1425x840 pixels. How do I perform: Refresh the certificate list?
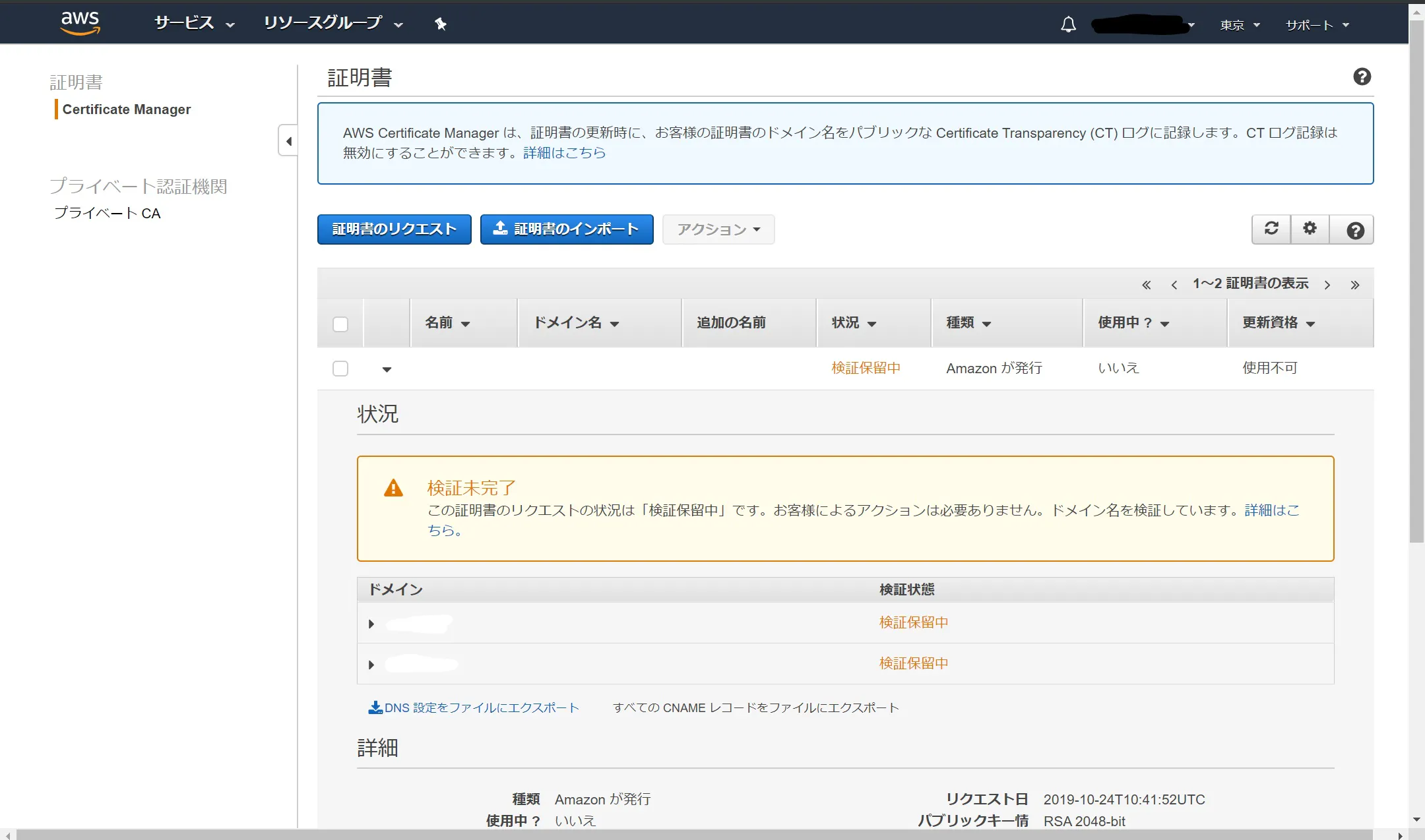[1271, 229]
